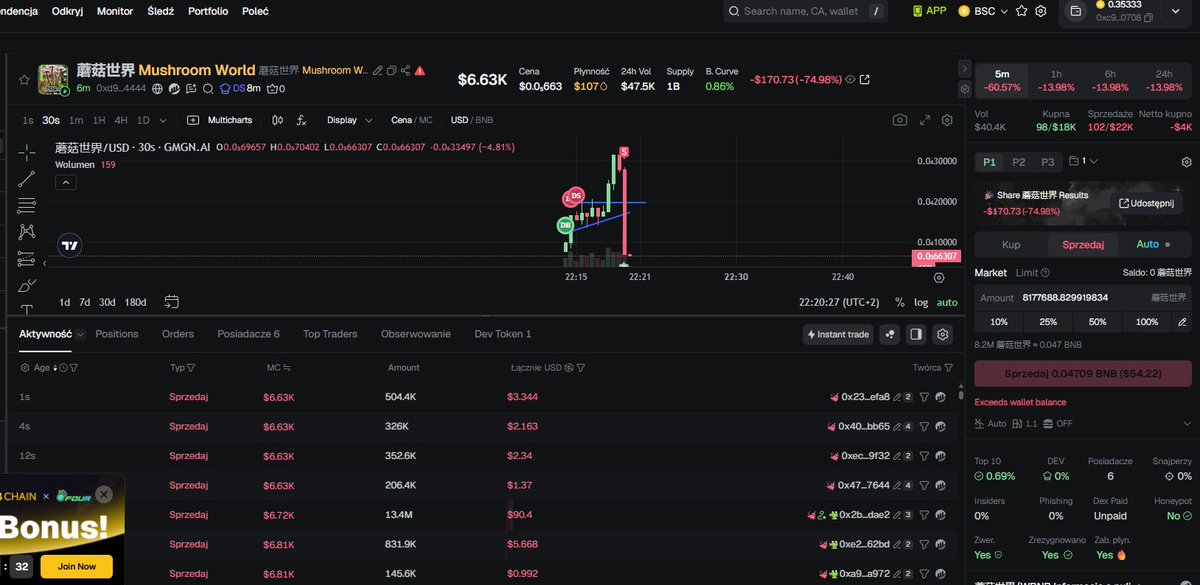Click Sprzedaj 0.04709 BNB button
This screenshot has height=585, width=1200.
point(1083,373)
